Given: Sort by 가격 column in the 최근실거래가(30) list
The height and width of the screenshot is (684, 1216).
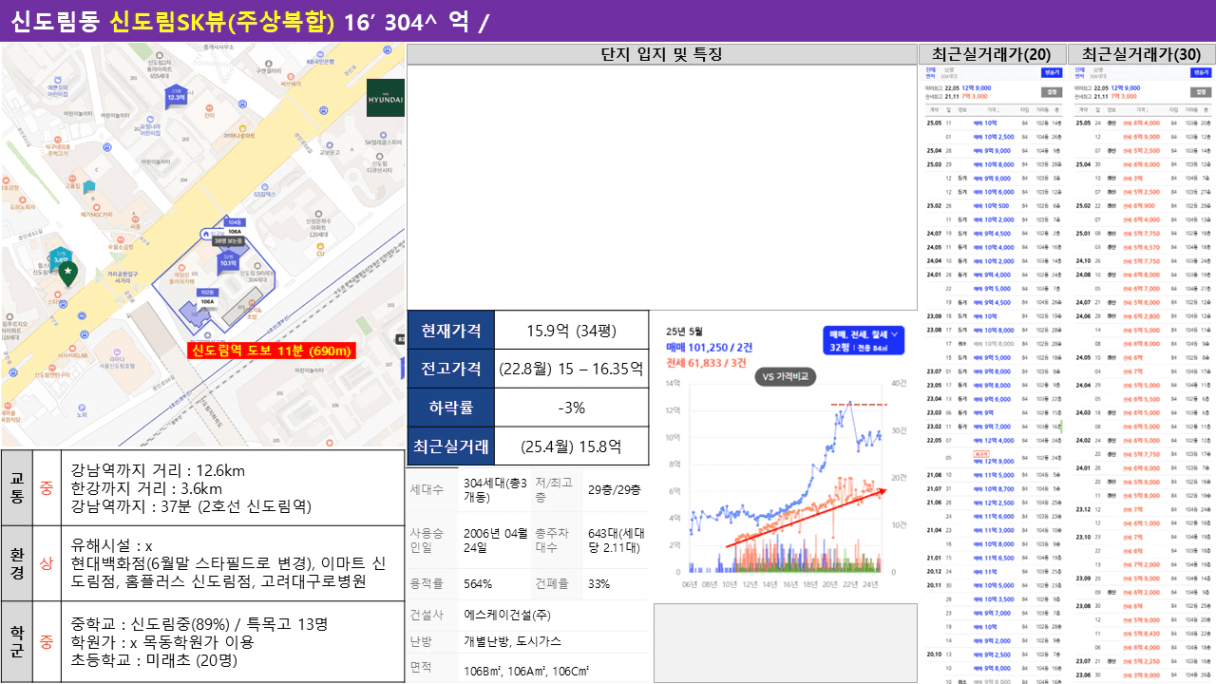Looking at the screenshot, I should 1142,109.
